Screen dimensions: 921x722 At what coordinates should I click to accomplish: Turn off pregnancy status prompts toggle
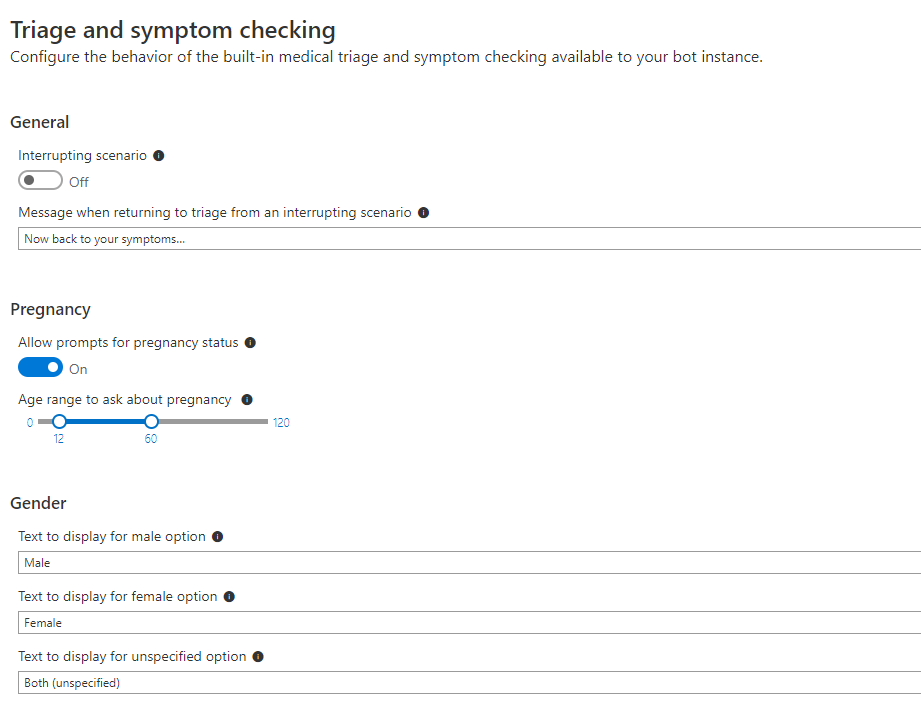pyautogui.click(x=41, y=368)
